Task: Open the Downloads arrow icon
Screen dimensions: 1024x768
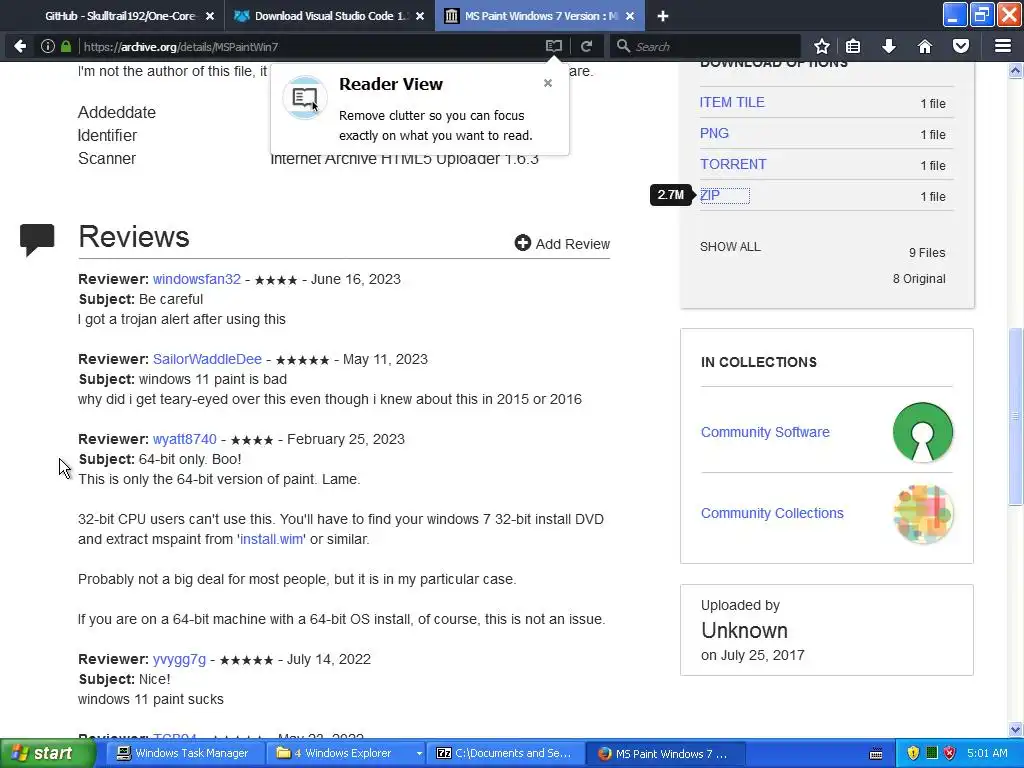Action: 889,46
